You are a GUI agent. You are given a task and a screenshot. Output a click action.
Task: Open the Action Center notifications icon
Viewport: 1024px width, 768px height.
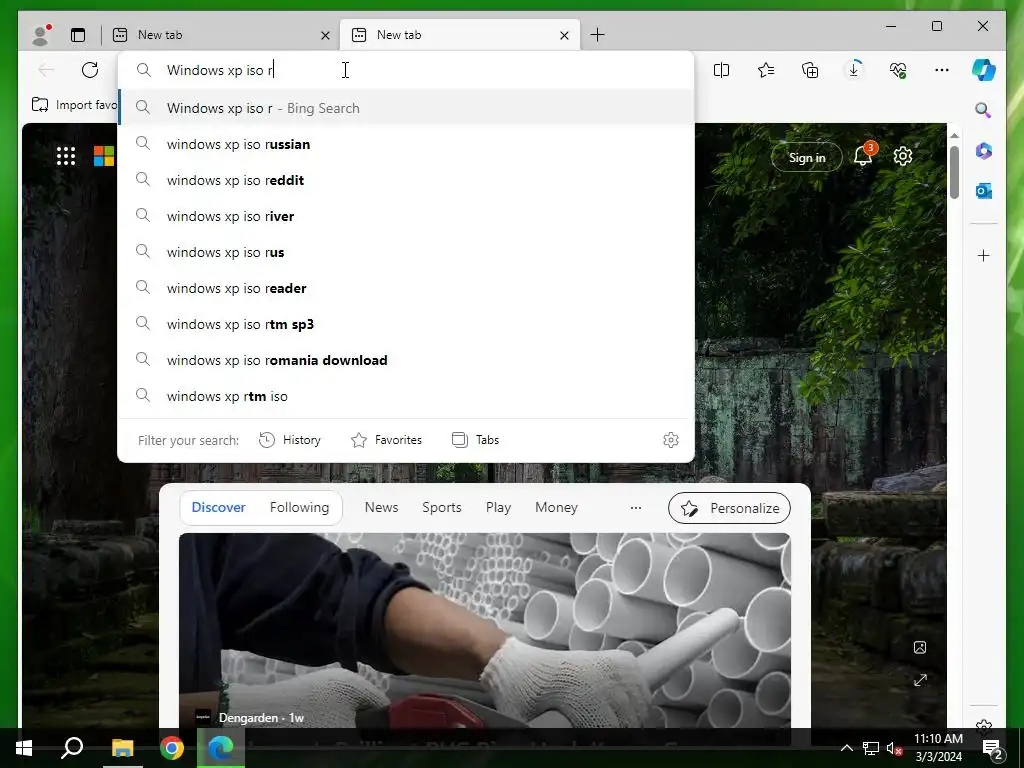point(993,749)
